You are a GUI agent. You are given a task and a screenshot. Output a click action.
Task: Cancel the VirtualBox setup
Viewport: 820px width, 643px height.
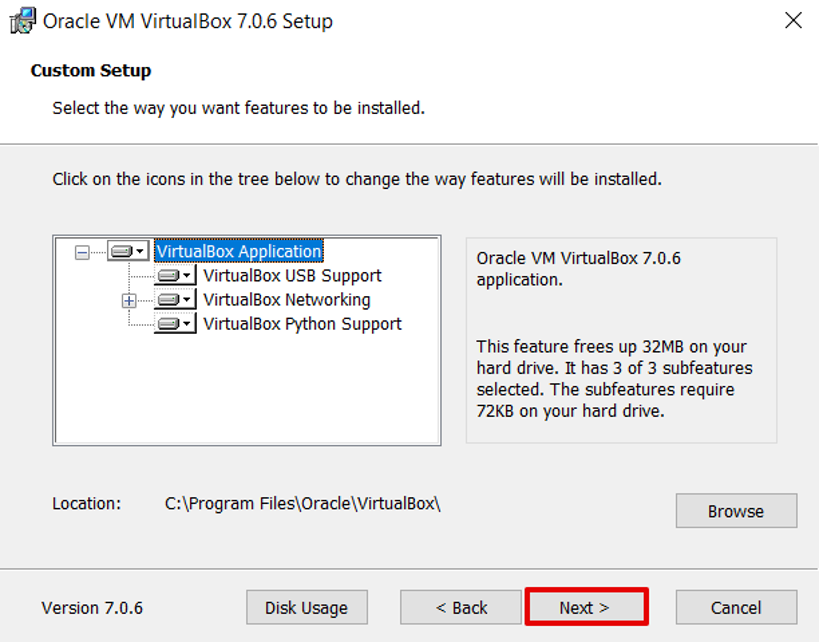(736, 607)
